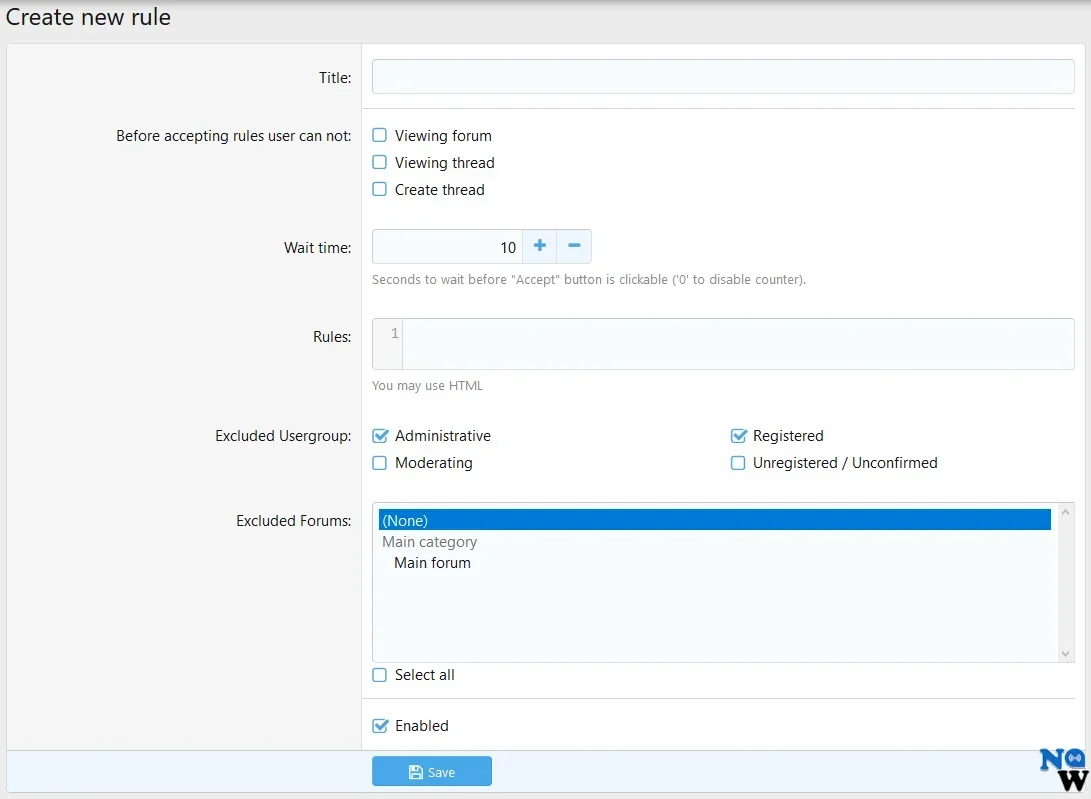Screen dimensions: 1091x799
Task: Toggle the Select all checkbox
Action: pyautogui.click(x=380, y=675)
